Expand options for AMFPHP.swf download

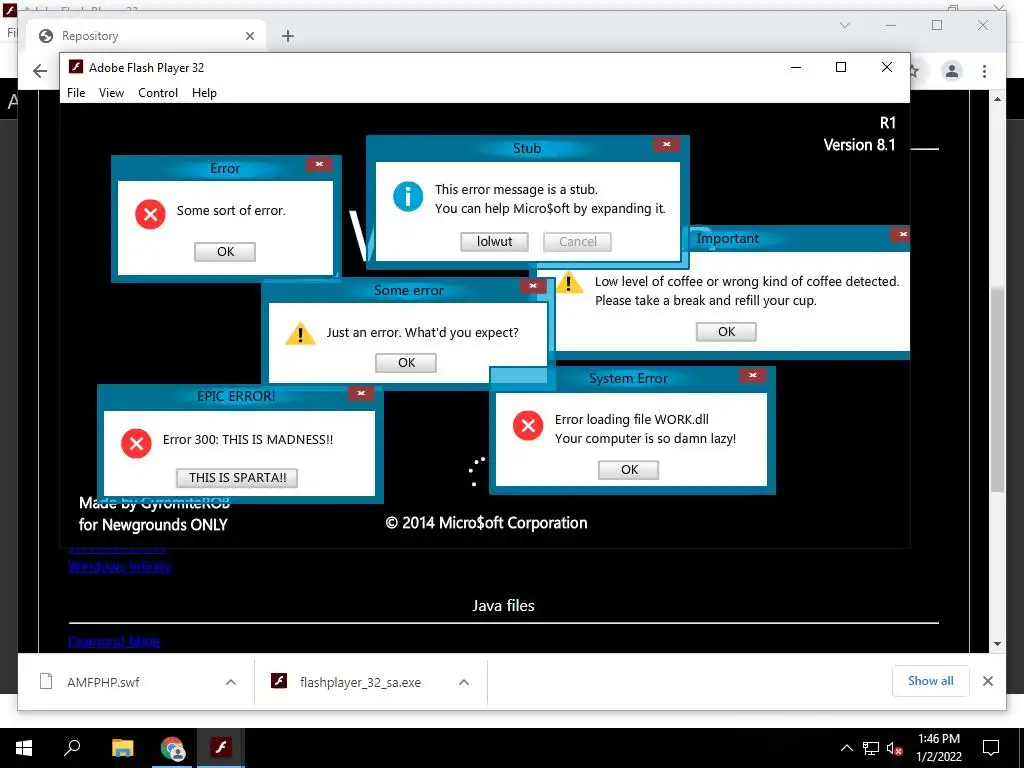click(x=231, y=682)
